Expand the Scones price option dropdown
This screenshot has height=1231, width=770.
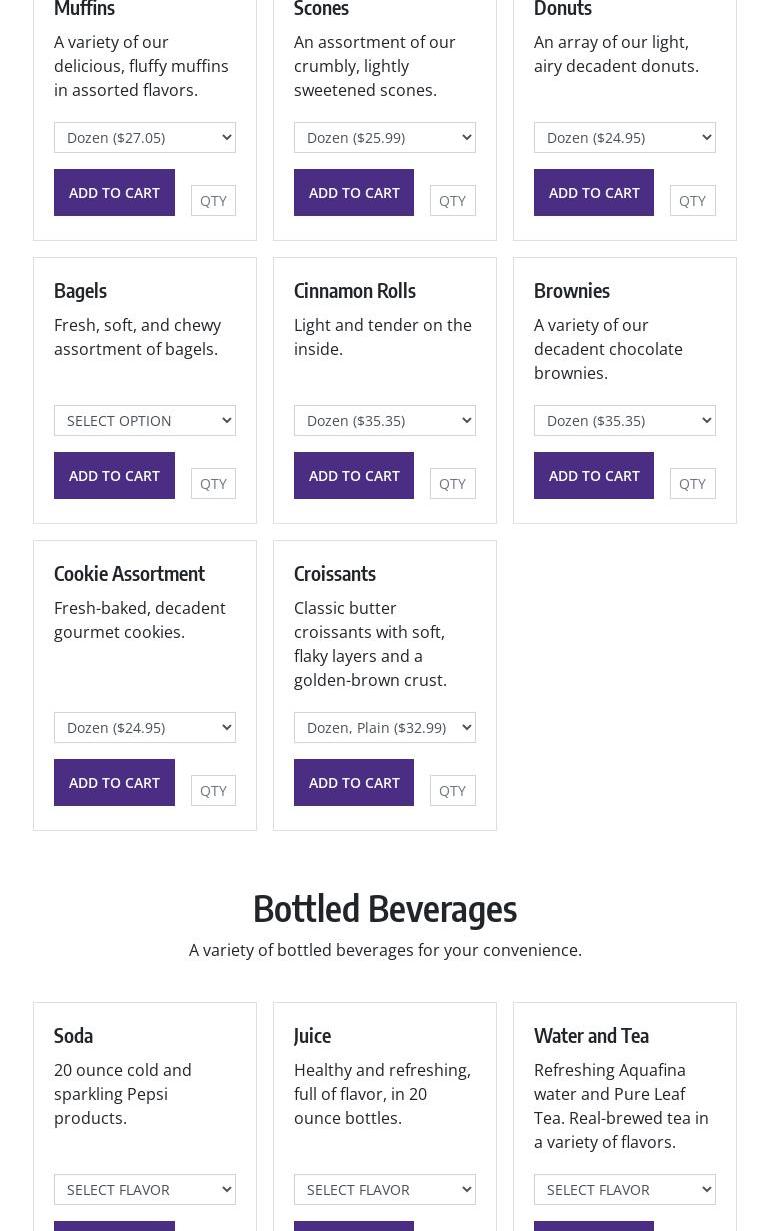384,137
